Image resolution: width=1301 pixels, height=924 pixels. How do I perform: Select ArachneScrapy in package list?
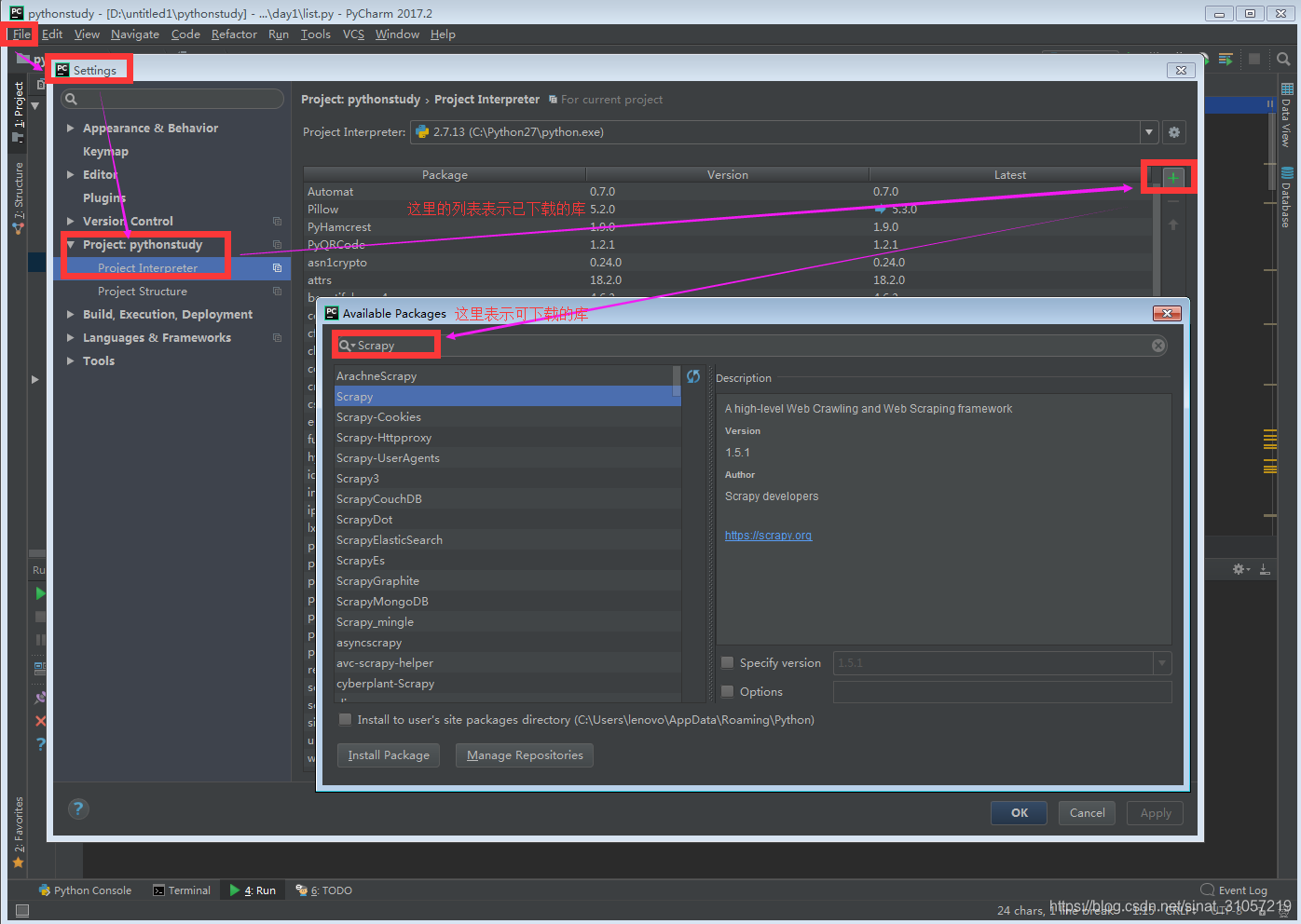[508, 376]
